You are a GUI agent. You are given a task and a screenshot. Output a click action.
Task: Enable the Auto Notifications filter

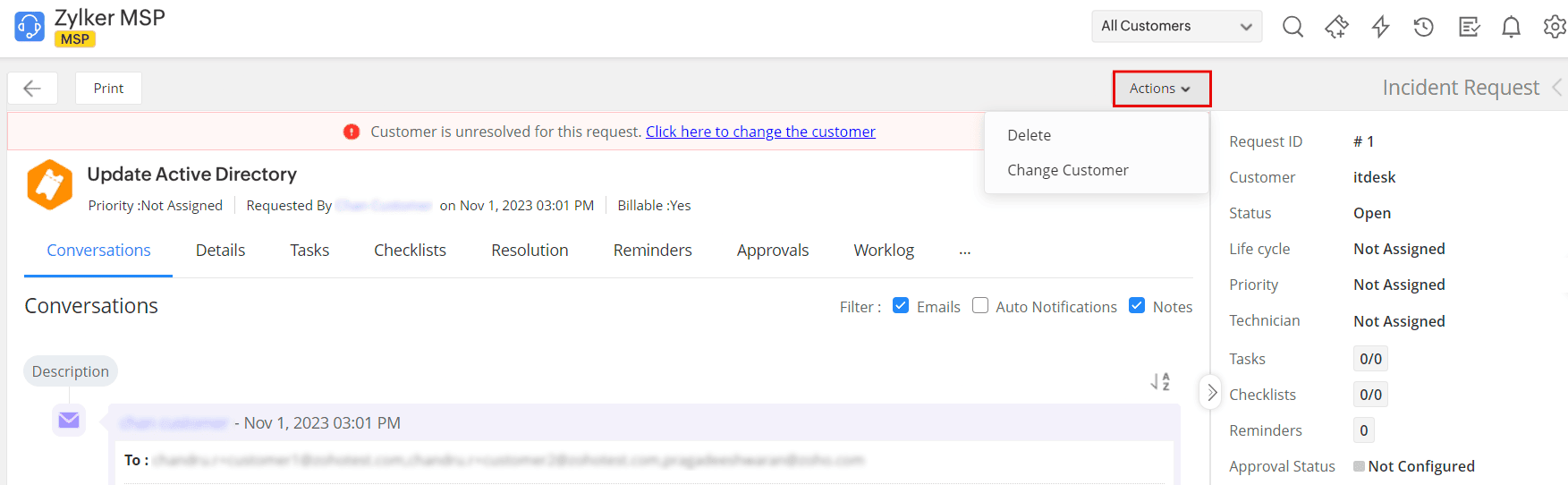pos(980,306)
